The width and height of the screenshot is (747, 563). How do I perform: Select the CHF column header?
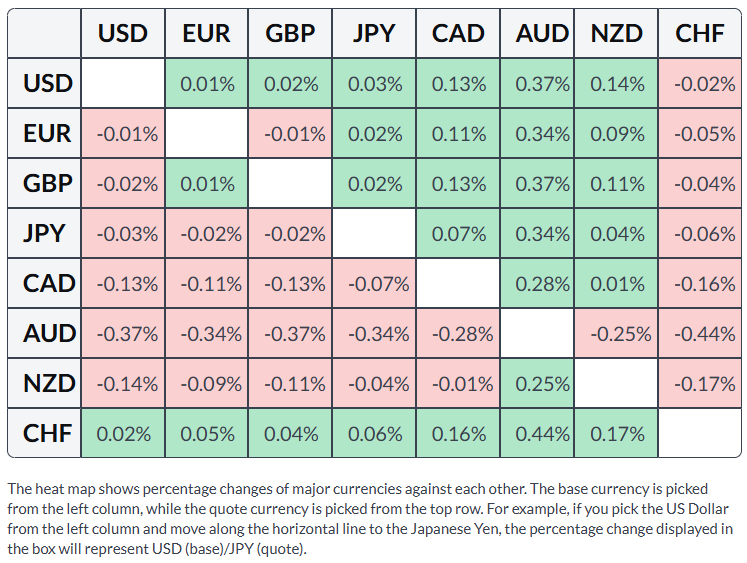(x=700, y=33)
